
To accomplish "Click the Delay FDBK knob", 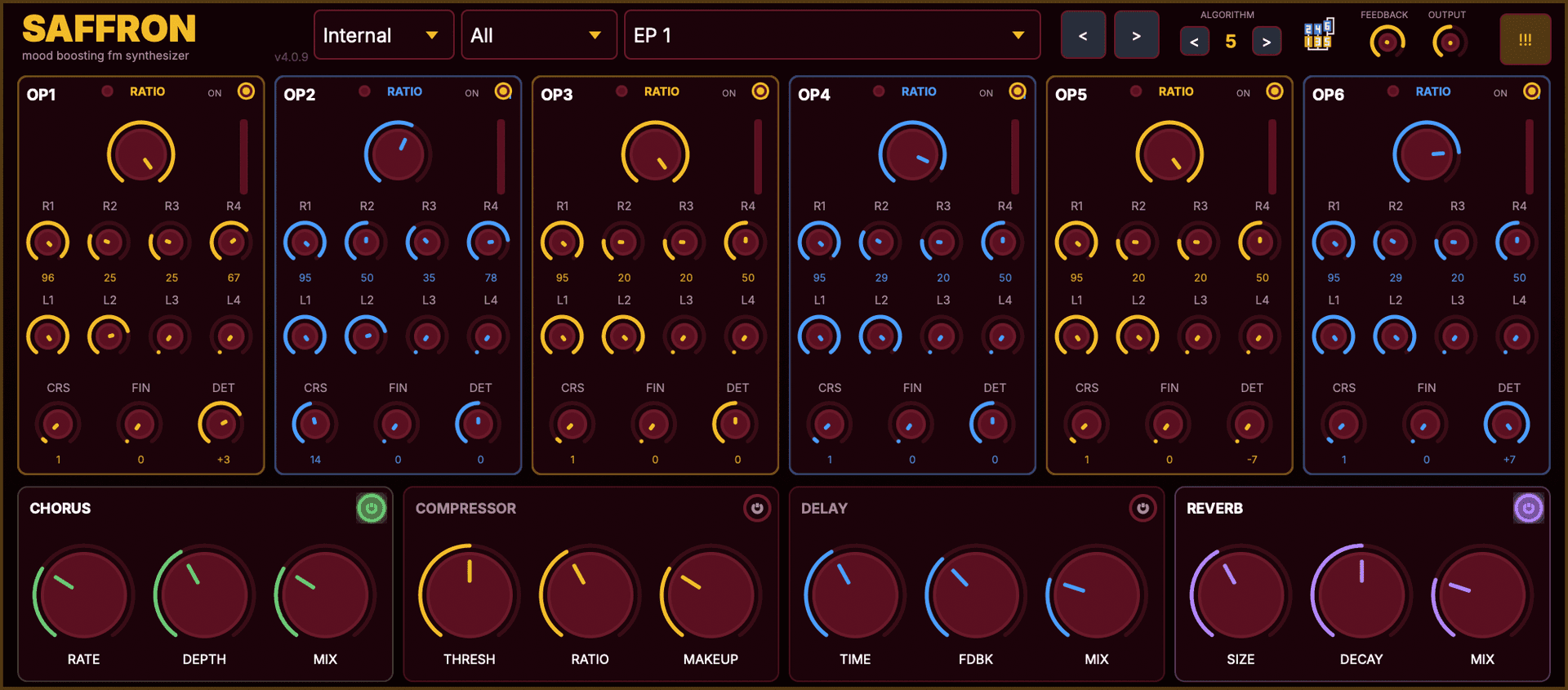I will click(x=976, y=594).
